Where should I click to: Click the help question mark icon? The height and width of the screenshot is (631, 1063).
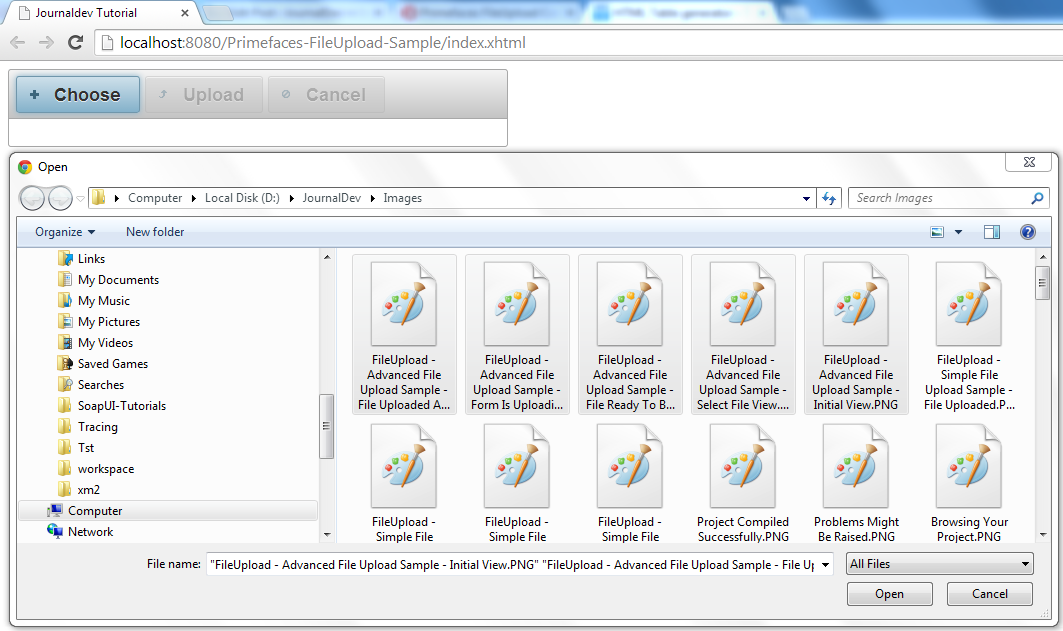tap(1027, 232)
